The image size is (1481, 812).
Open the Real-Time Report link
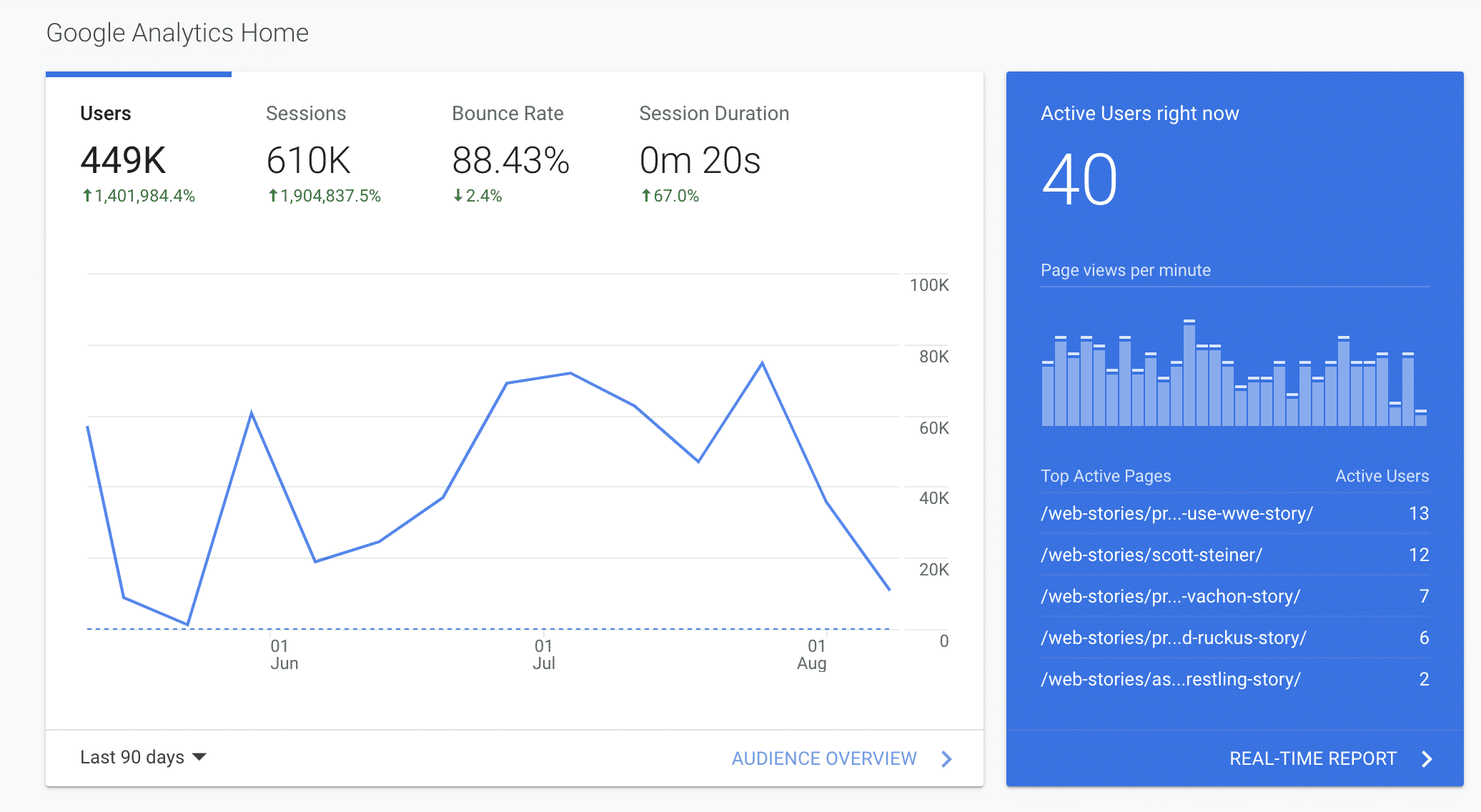[x=1312, y=758]
